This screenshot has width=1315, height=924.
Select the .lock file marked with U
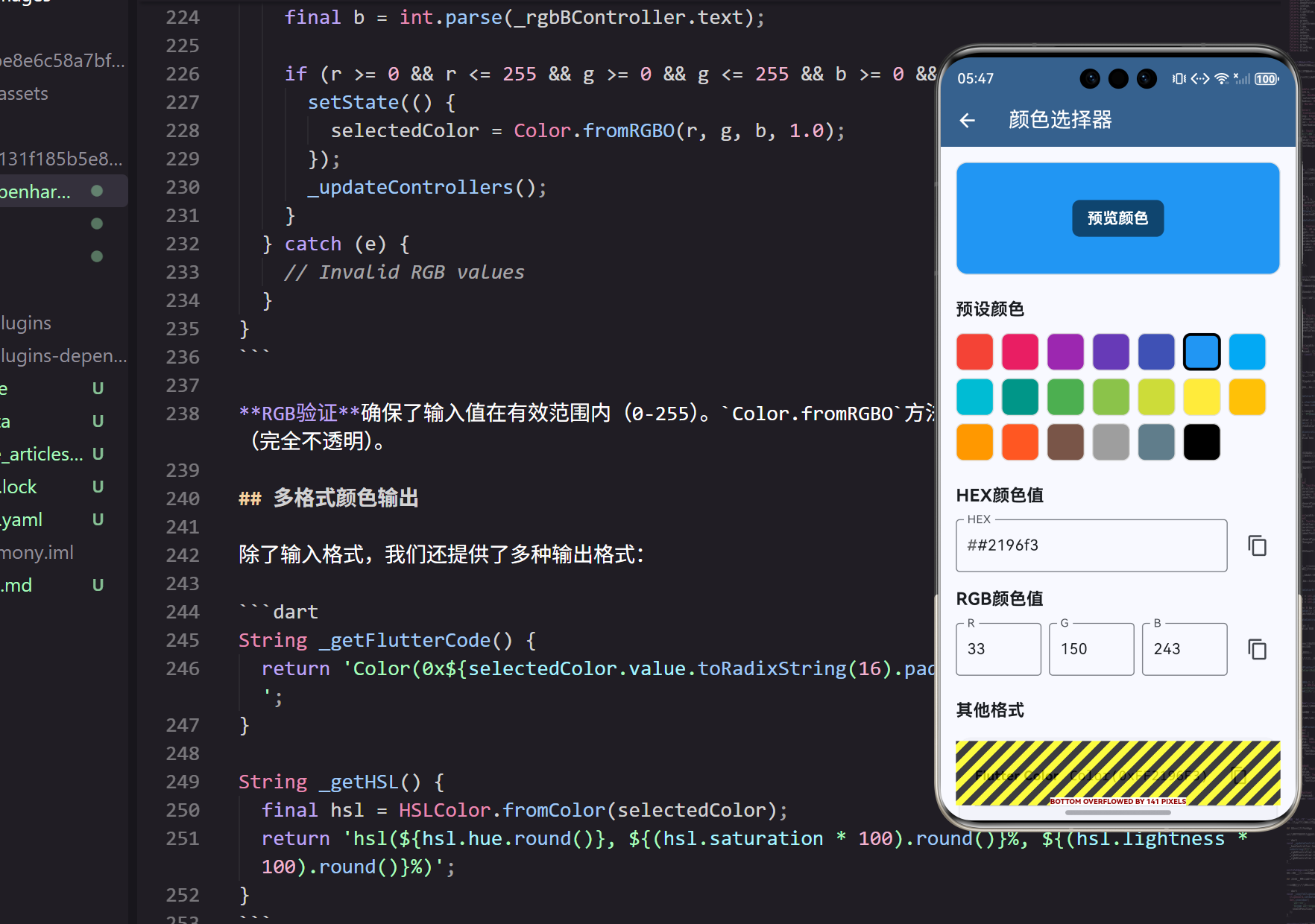(x=18, y=486)
